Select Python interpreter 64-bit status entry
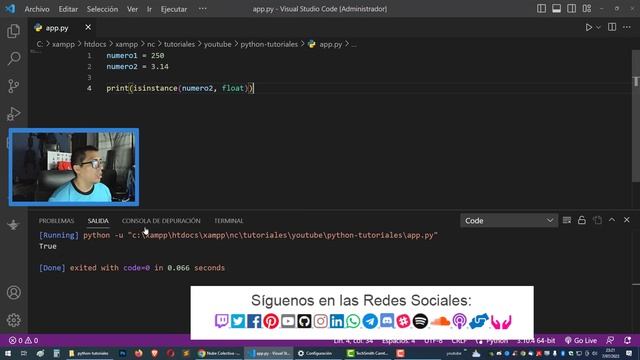 [536, 340]
